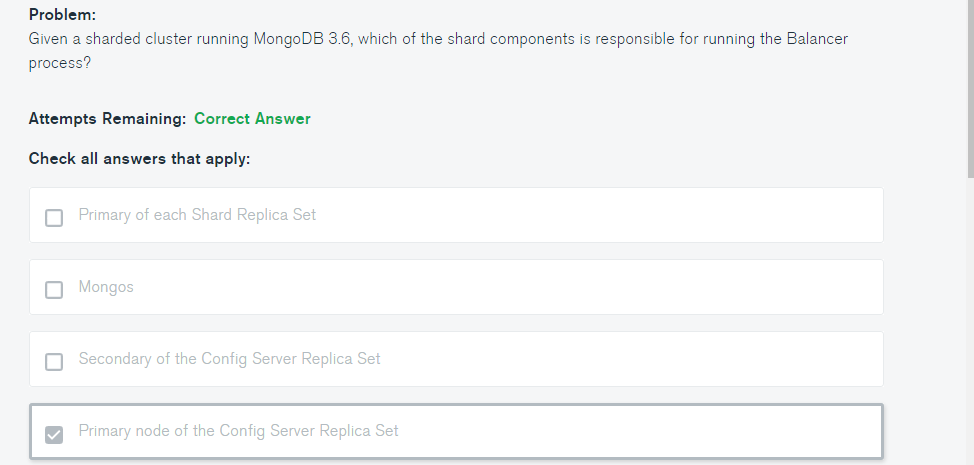Click 'Primary node of the Config Server Replica Set' text

click(x=238, y=431)
